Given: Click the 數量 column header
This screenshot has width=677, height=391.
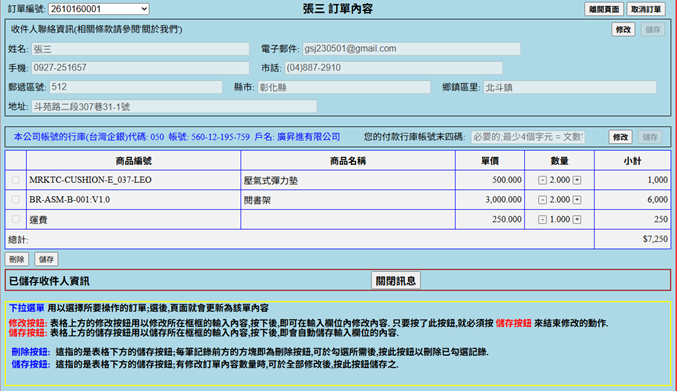Looking at the screenshot, I should (x=560, y=161).
